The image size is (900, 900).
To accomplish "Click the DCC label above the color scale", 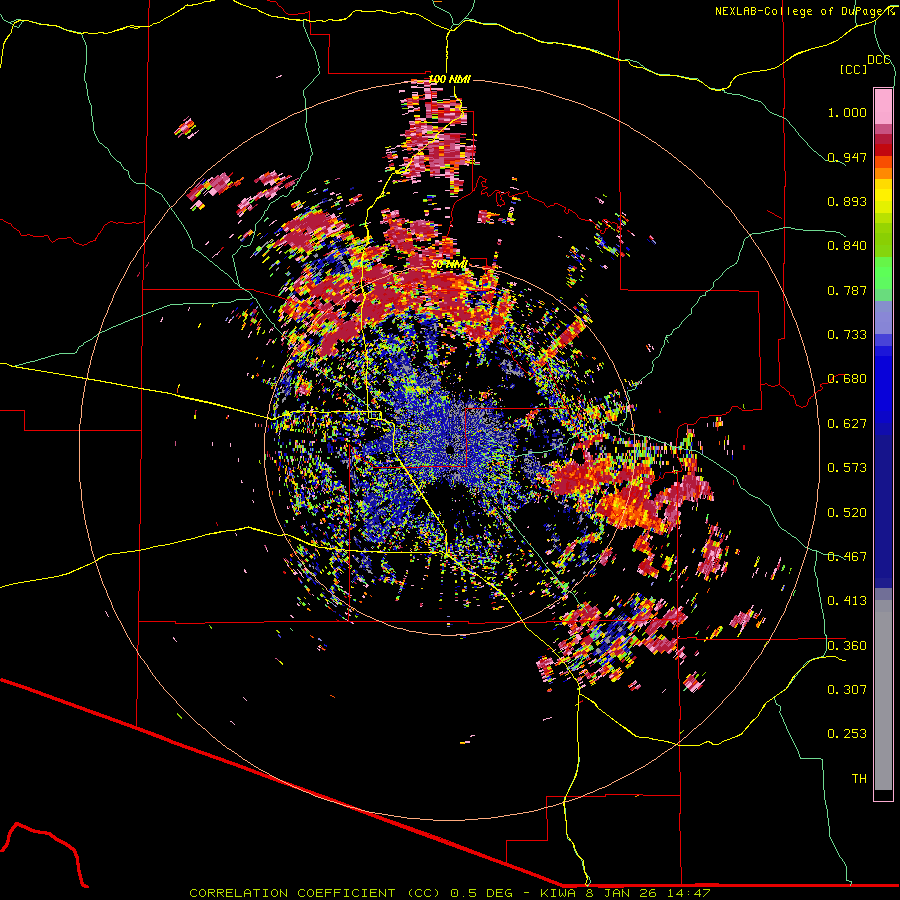I will tap(879, 60).
